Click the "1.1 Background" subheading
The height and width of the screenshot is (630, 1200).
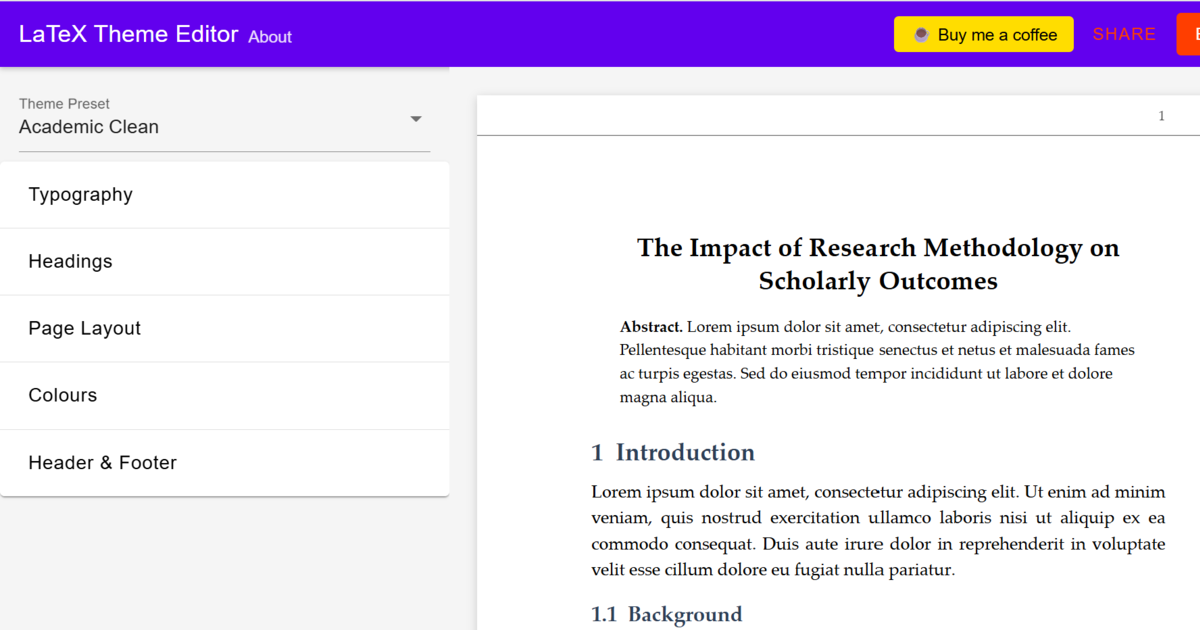tap(667, 614)
